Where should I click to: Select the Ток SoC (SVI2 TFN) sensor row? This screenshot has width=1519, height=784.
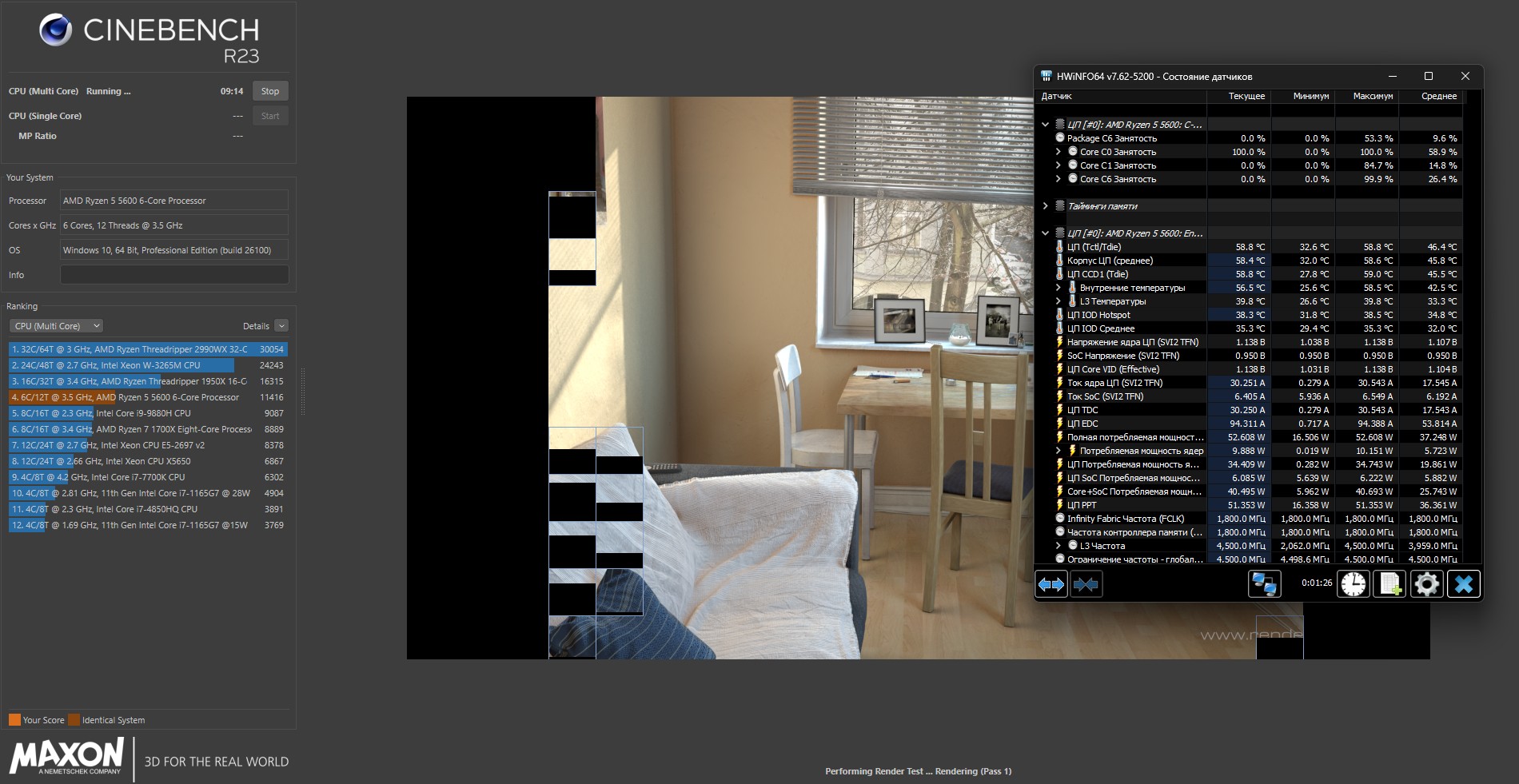[x=1250, y=396]
